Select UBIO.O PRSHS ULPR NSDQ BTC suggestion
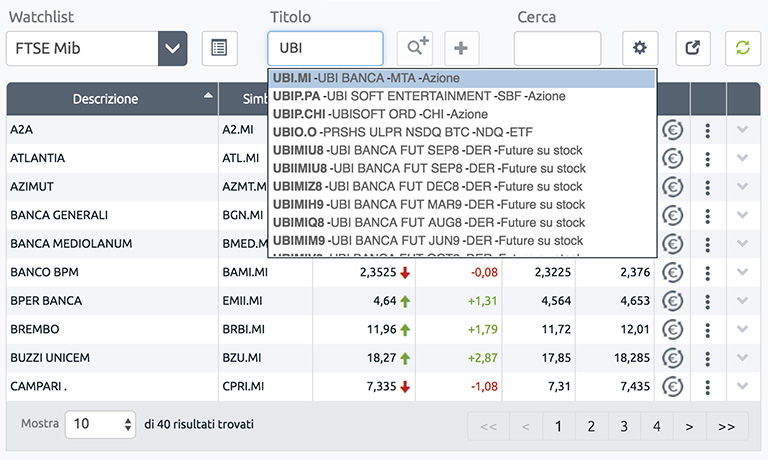The image size is (768, 460). tap(461, 132)
